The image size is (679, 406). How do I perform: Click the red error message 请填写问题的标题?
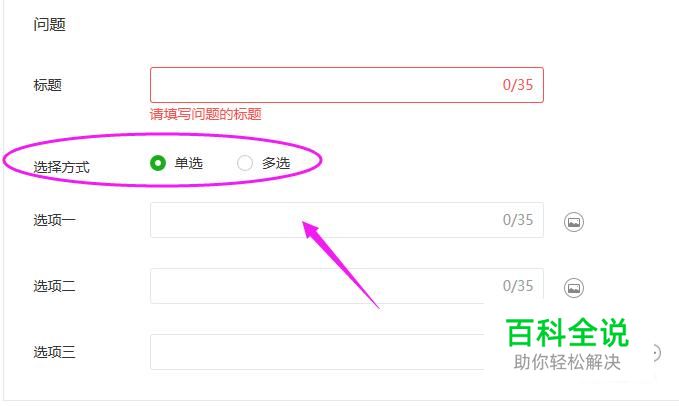tap(206, 114)
